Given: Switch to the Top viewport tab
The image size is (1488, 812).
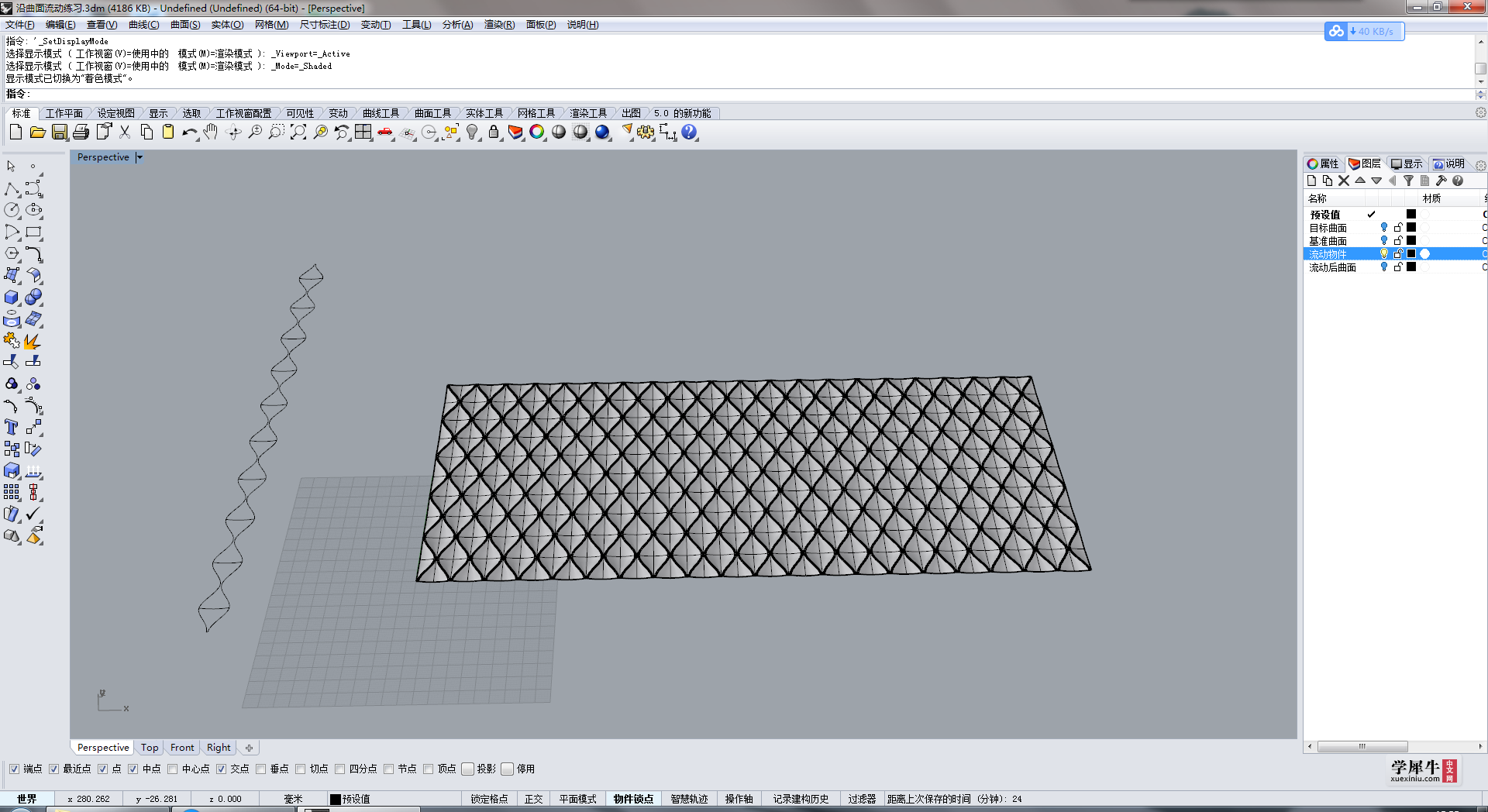Looking at the screenshot, I should [150, 748].
